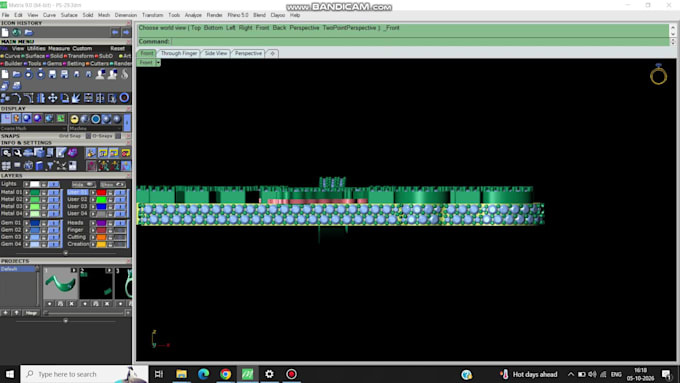Screen dimensions: 680x383
Task: Click the new blank file icon in Icon History
Action: [5, 33]
